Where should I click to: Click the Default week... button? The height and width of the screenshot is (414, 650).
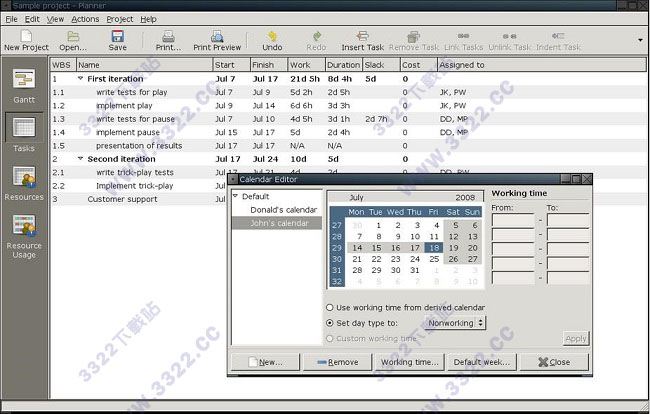(x=481, y=362)
